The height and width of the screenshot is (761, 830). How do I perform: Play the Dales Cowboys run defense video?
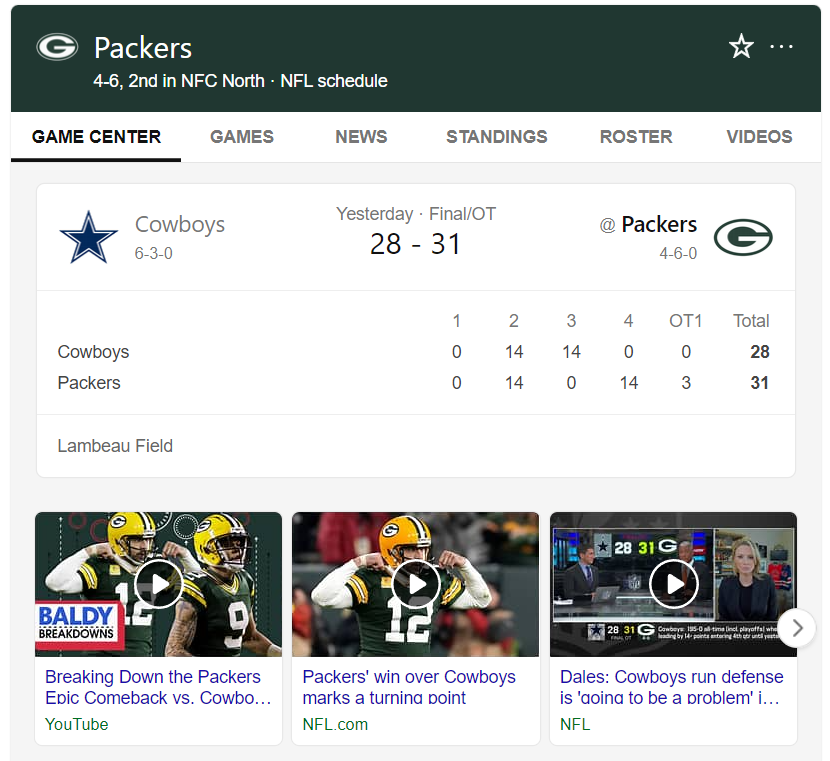click(673, 584)
